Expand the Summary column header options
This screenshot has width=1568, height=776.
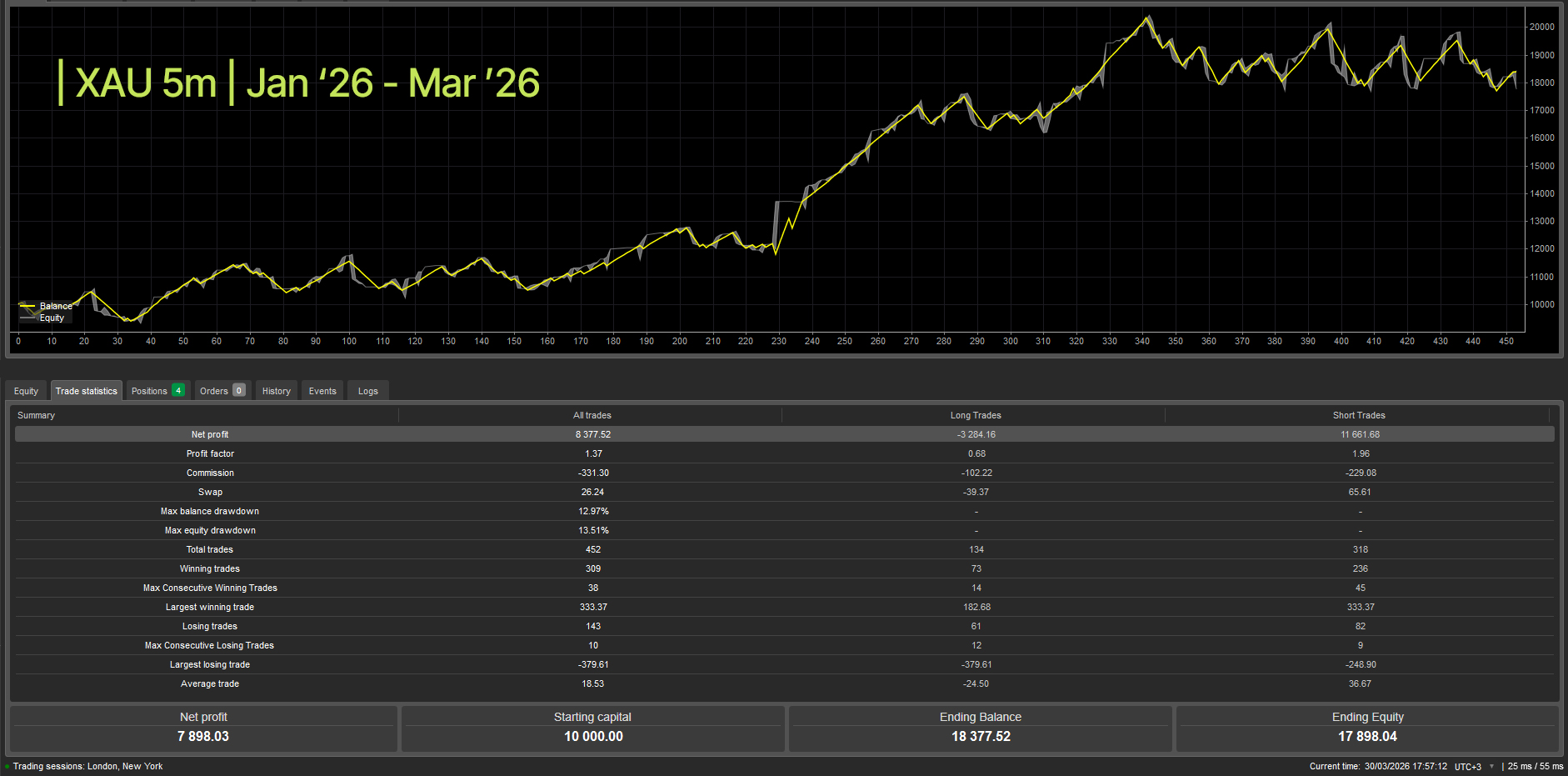coord(37,414)
